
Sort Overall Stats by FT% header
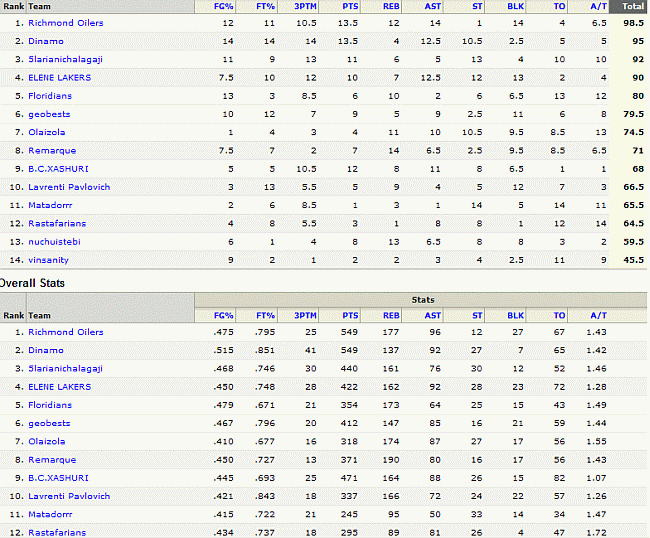(x=265, y=315)
